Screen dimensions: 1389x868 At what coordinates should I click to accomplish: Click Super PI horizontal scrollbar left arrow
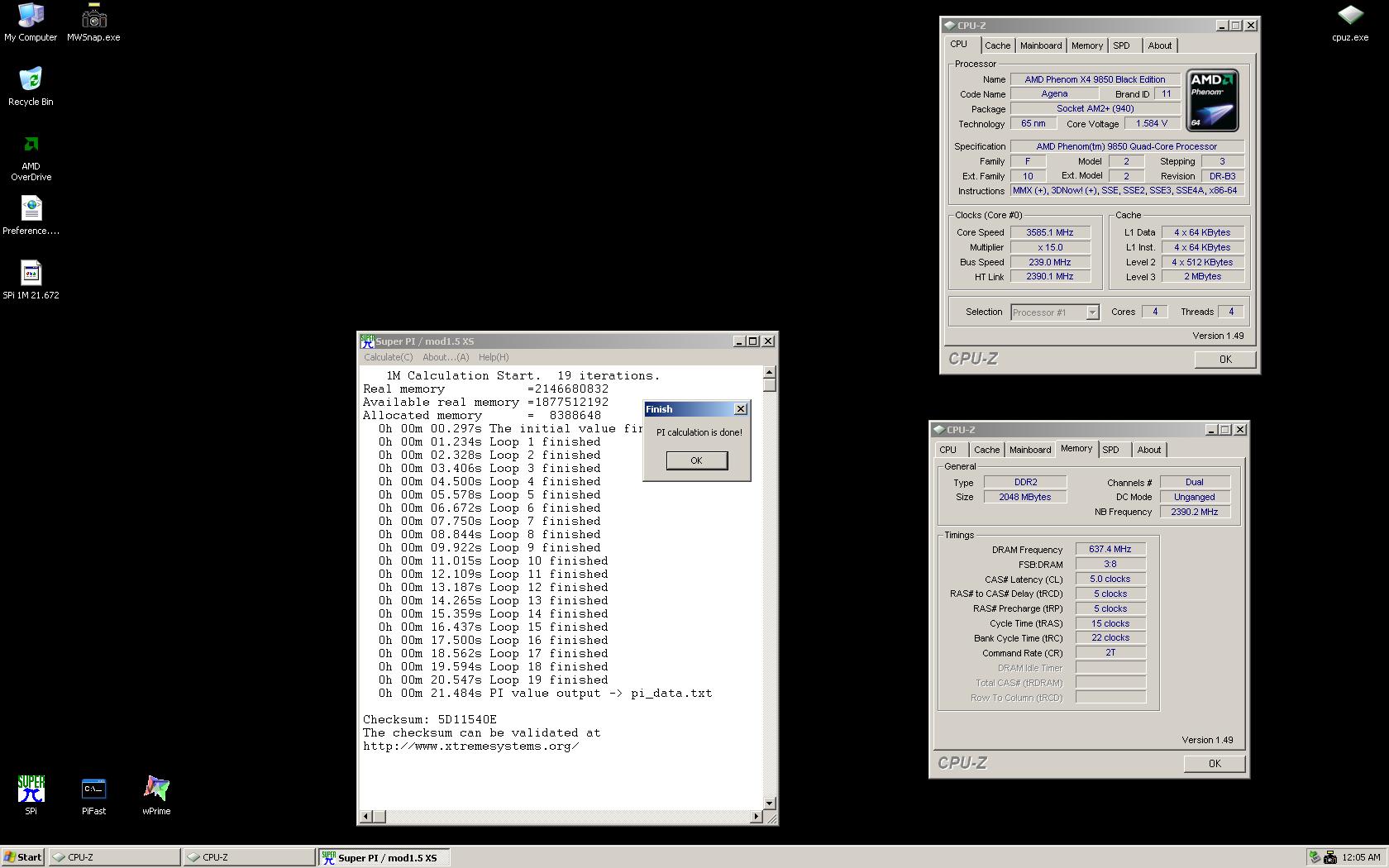click(x=366, y=817)
